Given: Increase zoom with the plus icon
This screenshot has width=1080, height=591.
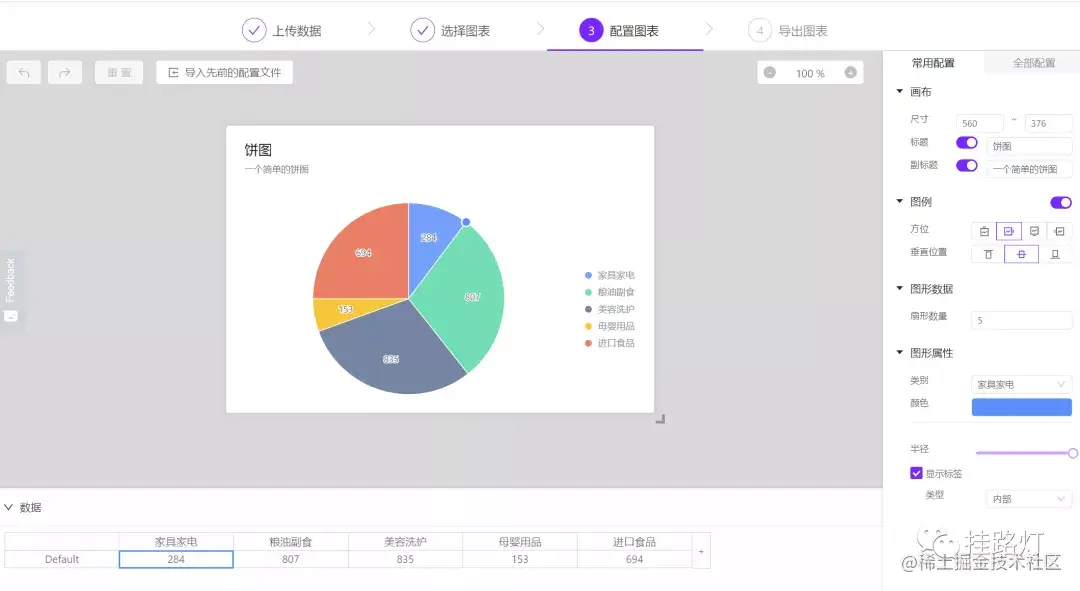Looking at the screenshot, I should coord(851,72).
